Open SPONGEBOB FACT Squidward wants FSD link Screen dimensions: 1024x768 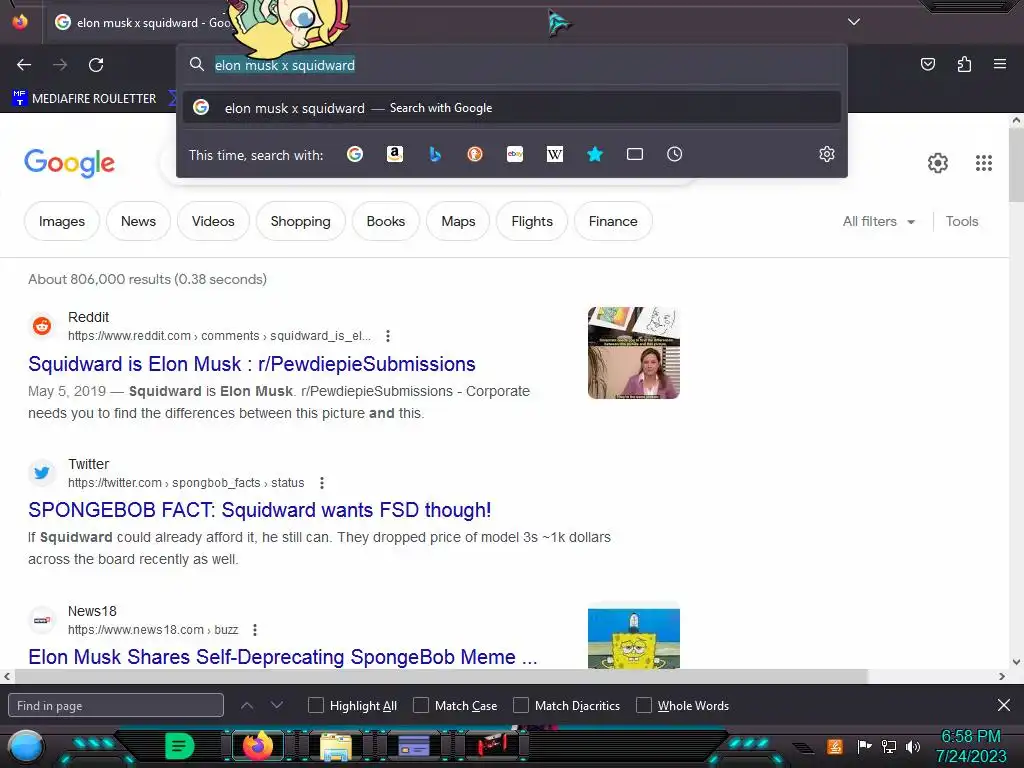click(260, 510)
